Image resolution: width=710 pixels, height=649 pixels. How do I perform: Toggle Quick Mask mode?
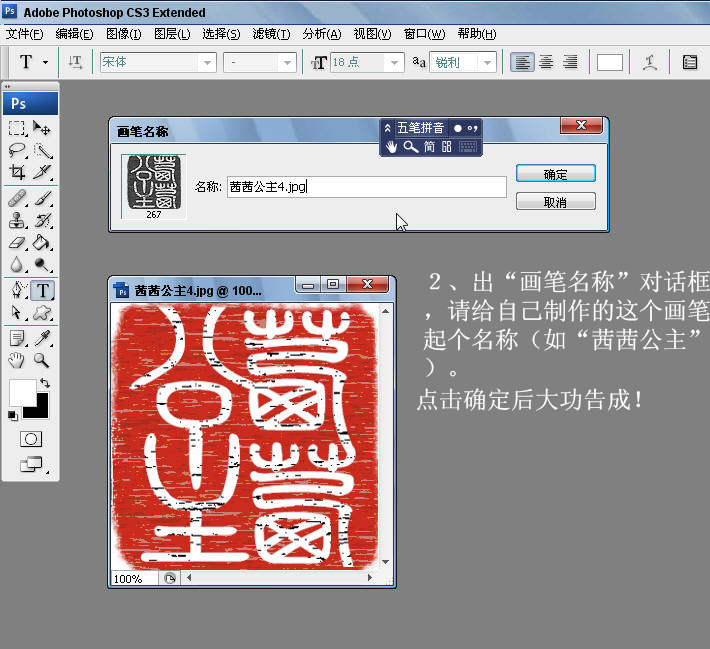coord(31,439)
